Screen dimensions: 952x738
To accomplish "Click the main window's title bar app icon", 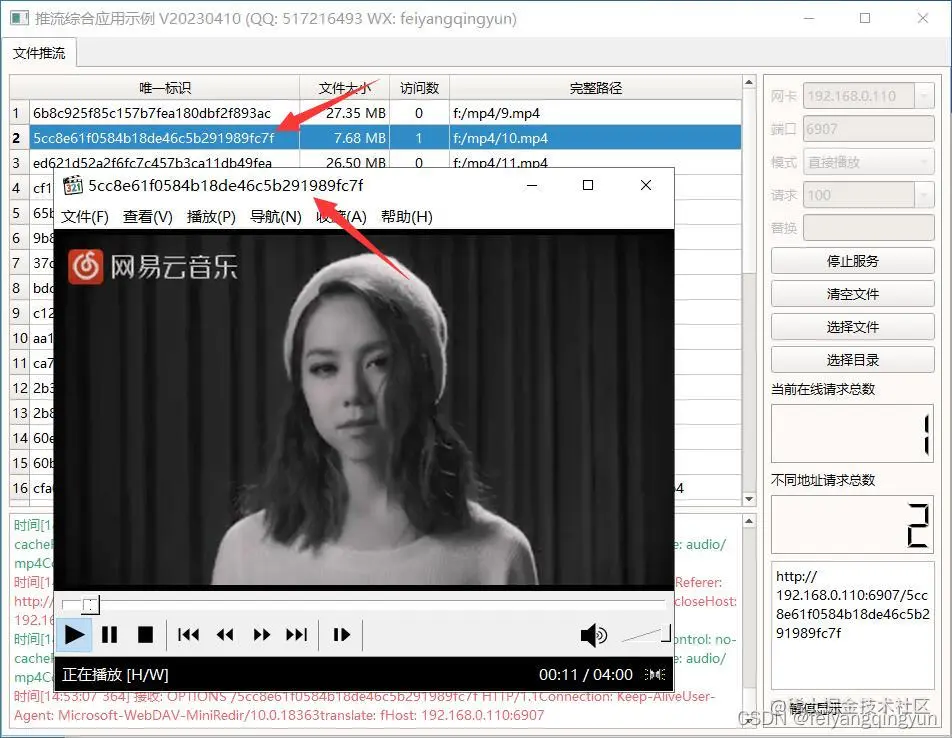I will point(19,18).
